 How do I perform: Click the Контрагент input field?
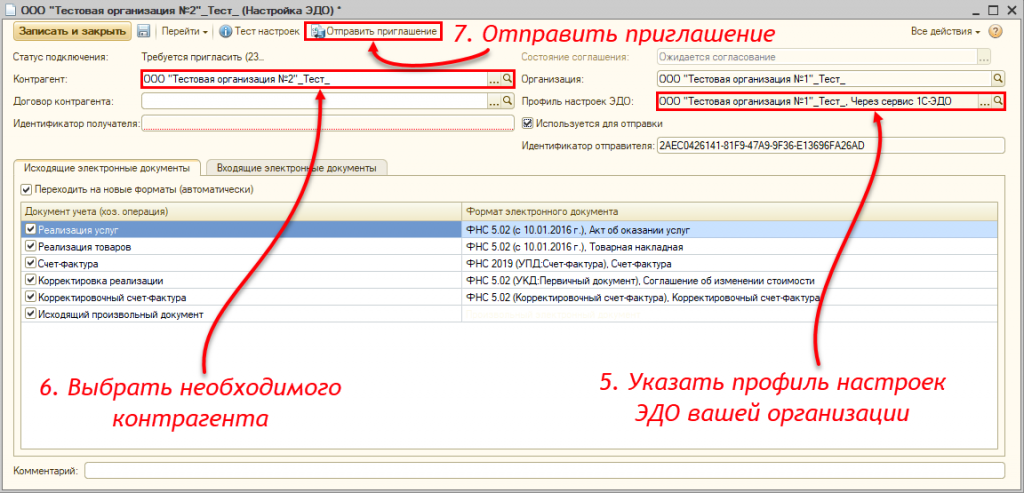314,79
